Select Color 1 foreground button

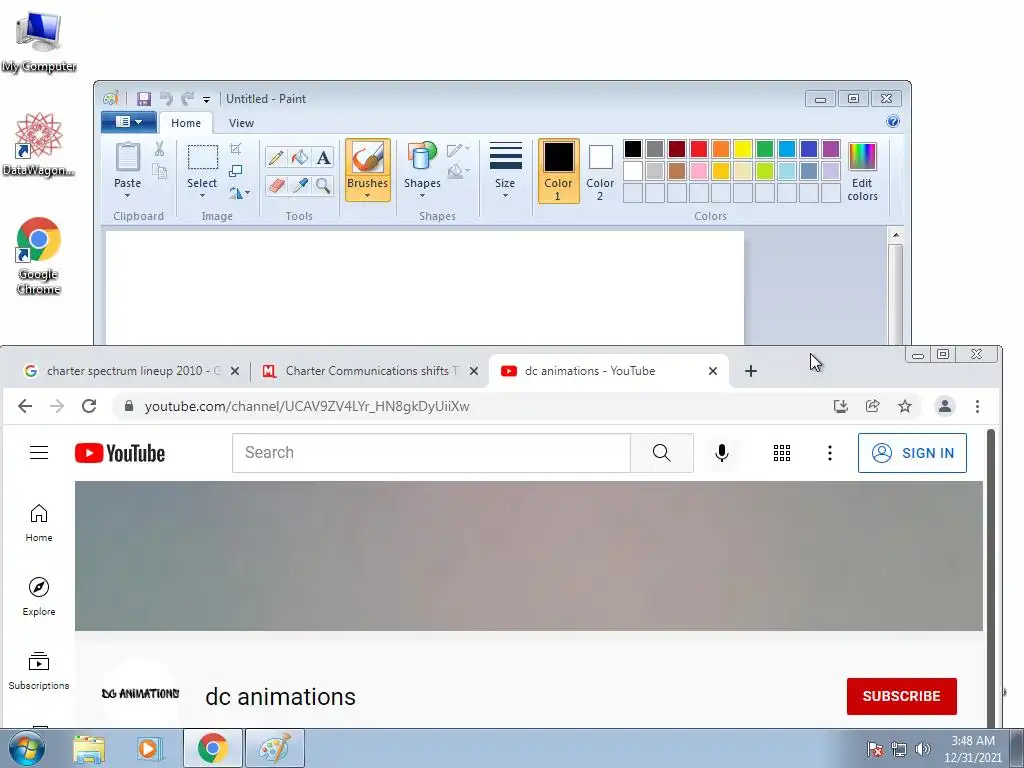click(558, 171)
